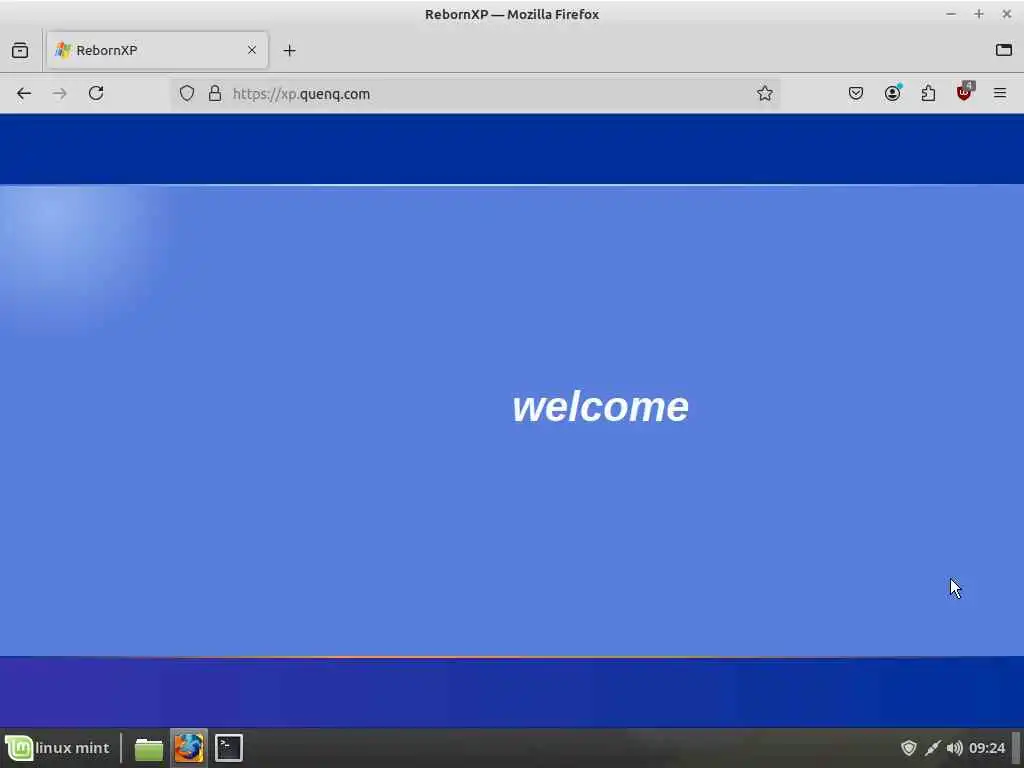1024x768 pixels.
Task: Minimize the Firefox window
Action: click(951, 14)
